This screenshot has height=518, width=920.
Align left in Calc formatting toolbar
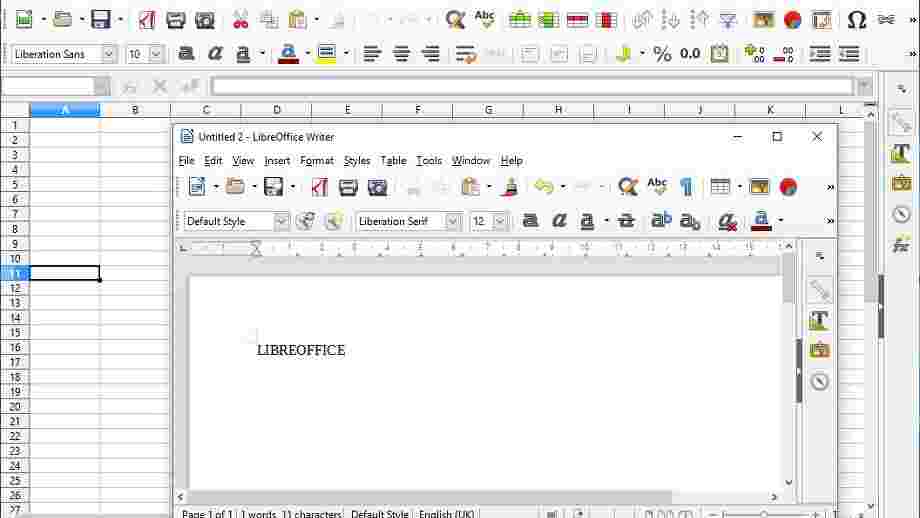point(372,54)
